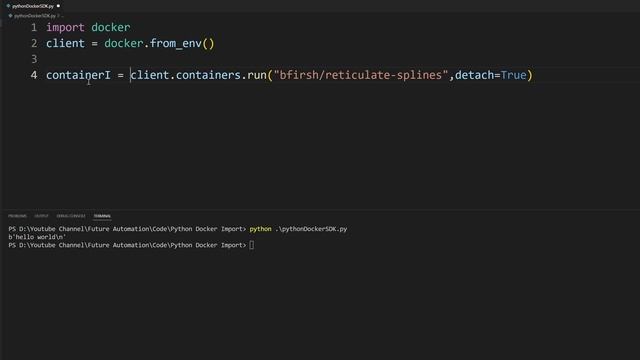640x360 pixels.
Task: Click the "bfirsh/reticulate-splines" string
Action: (x=361, y=76)
